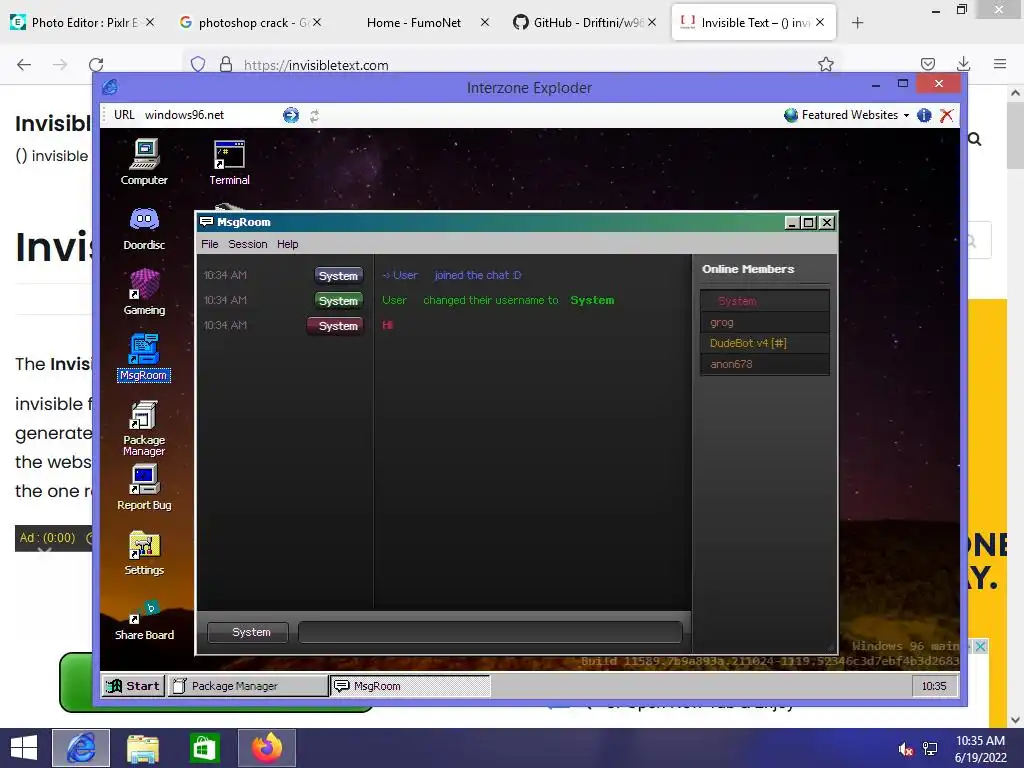Select System in Online Members list
Viewport: 1024px width, 768px height.
click(765, 301)
